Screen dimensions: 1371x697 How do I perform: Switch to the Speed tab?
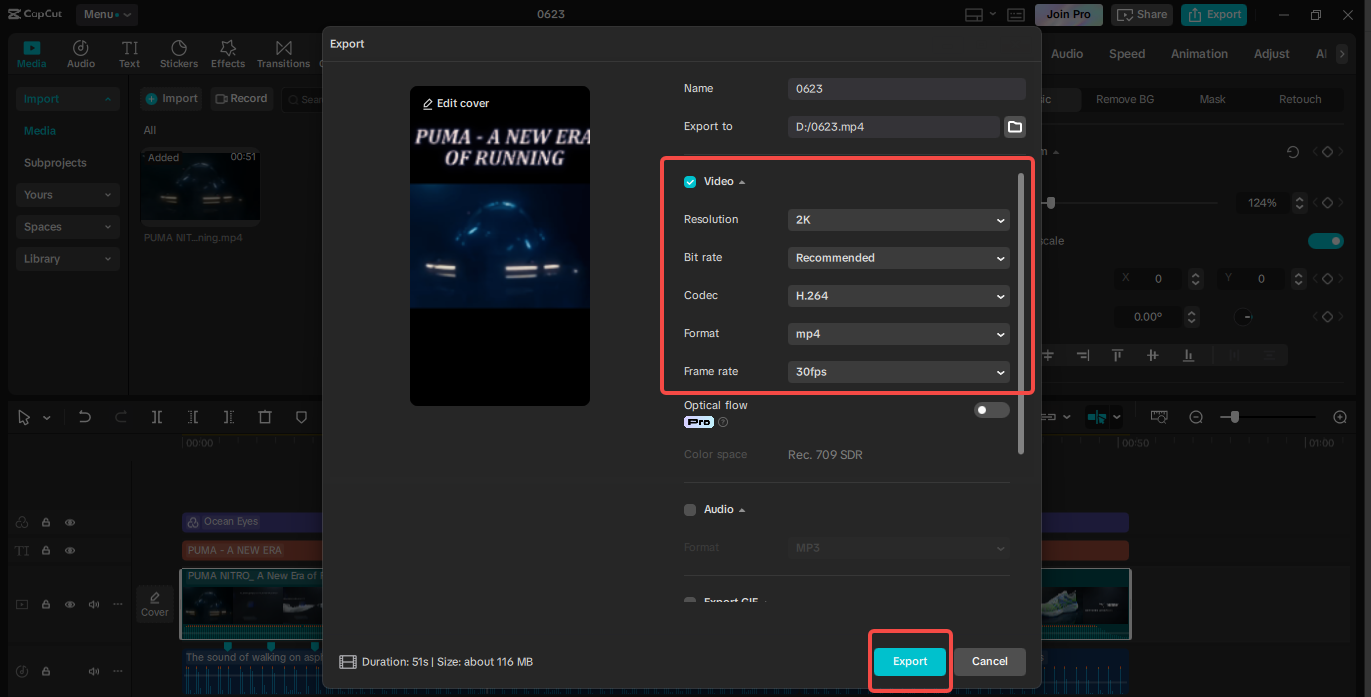[x=1127, y=54]
